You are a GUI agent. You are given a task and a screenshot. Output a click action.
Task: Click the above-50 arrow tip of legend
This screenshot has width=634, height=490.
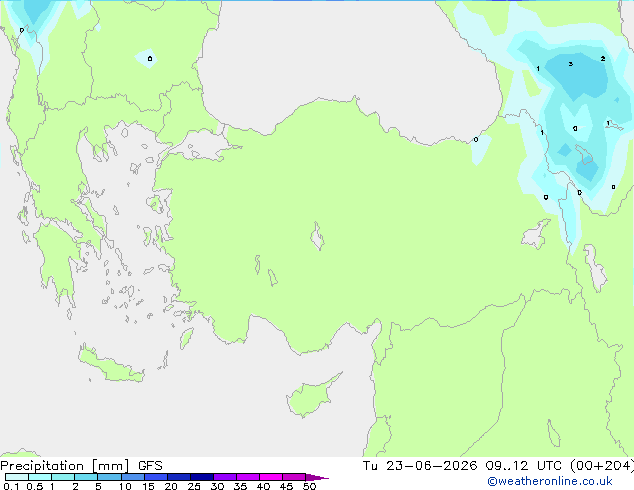317,477
